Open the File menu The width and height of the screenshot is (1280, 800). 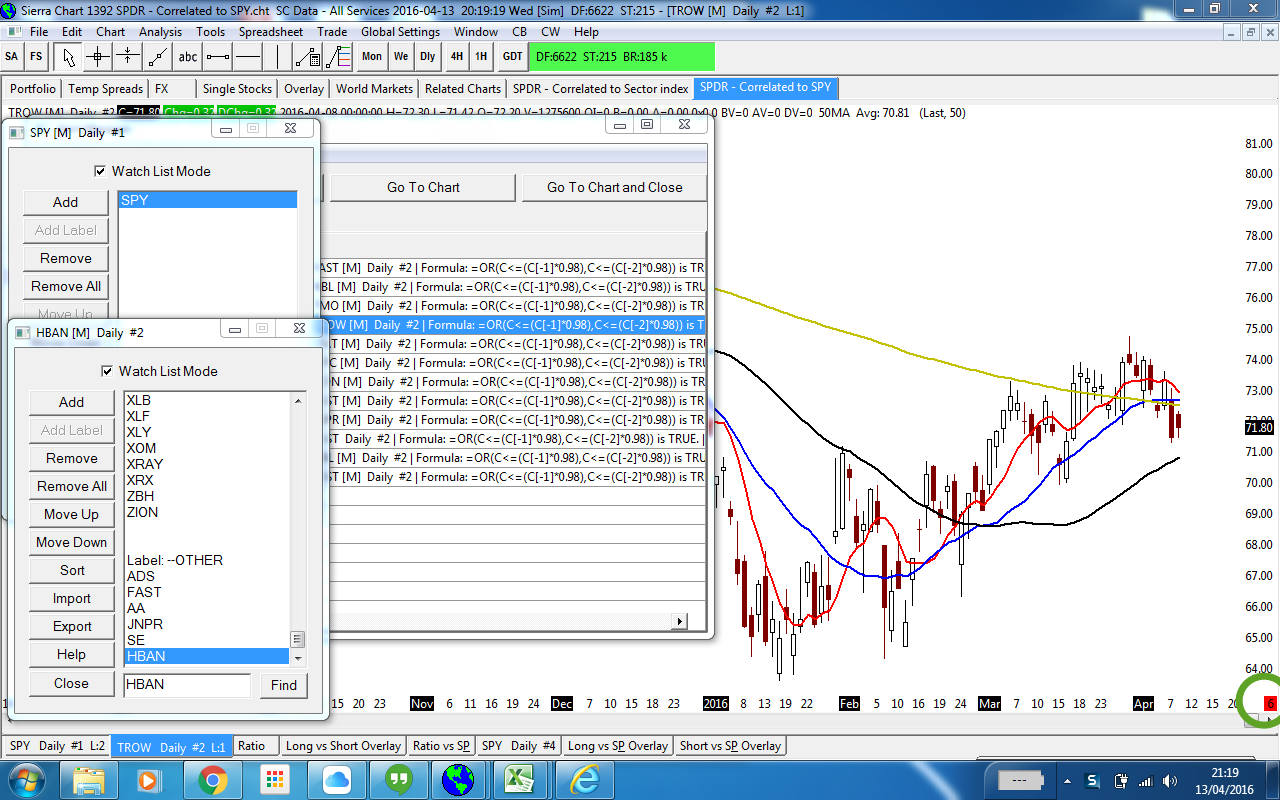[39, 32]
